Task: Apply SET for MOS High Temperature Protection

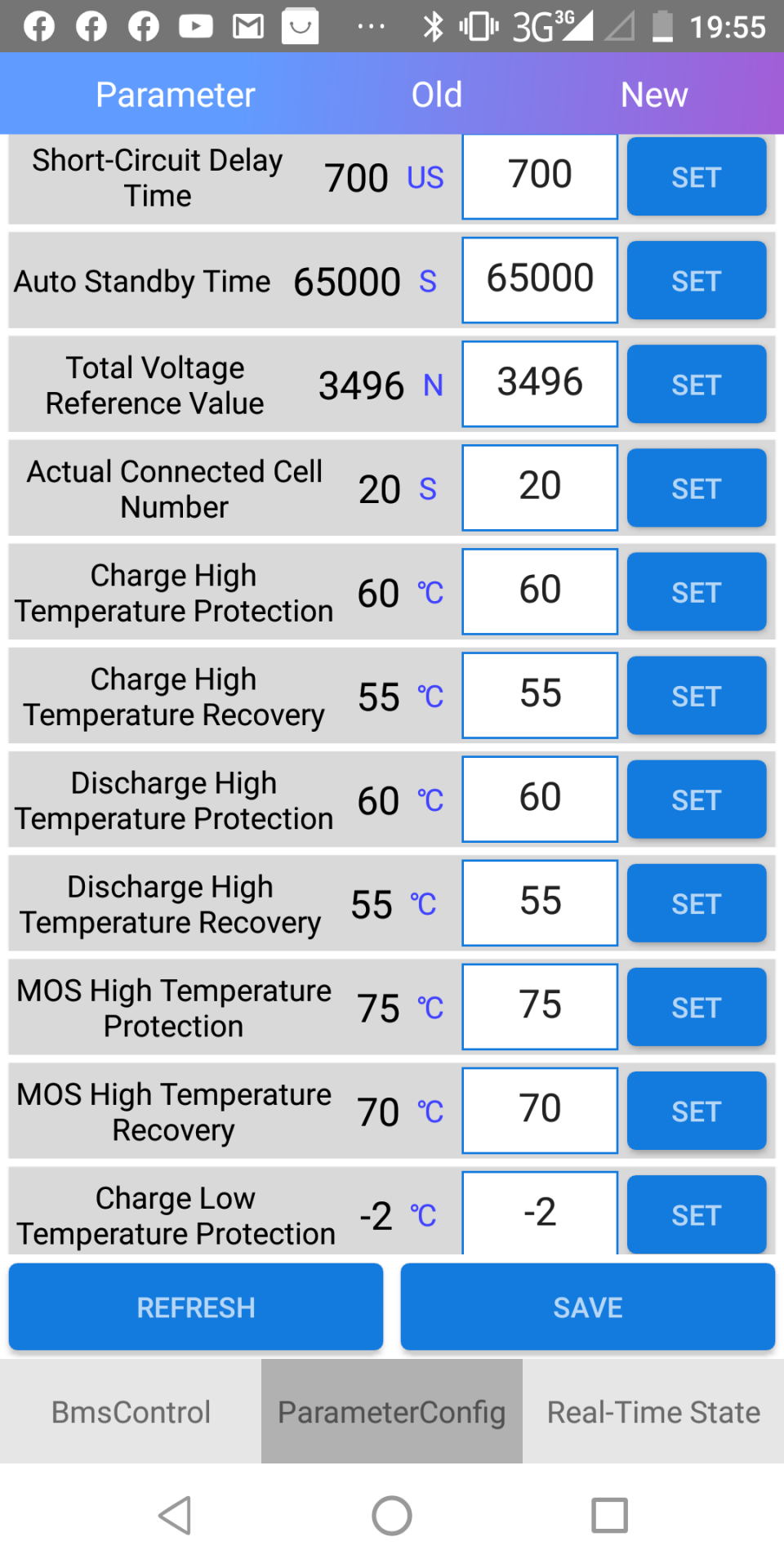Action: click(x=696, y=1008)
